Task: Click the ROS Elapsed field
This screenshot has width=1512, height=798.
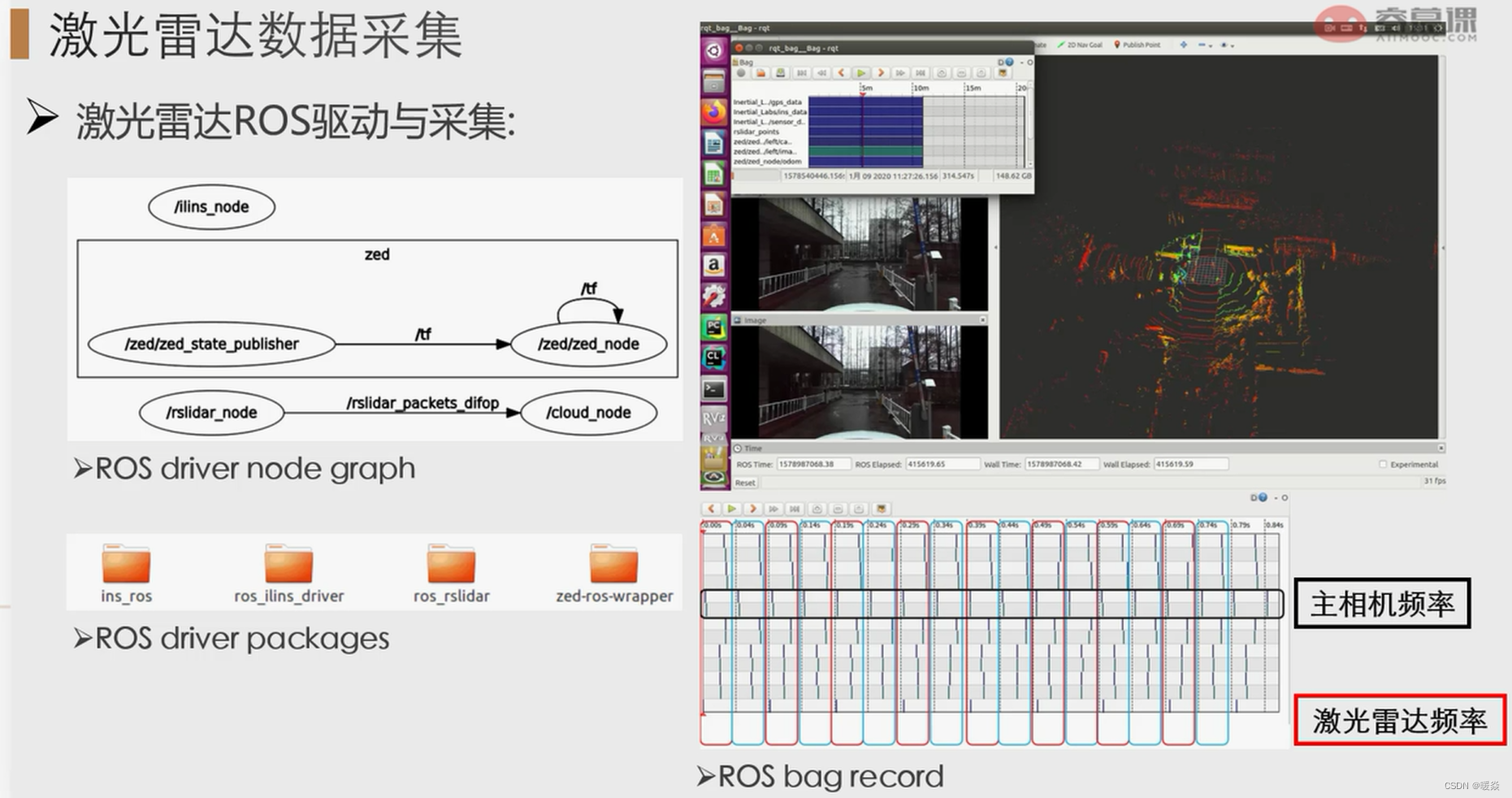Action: pyautogui.click(x=942, y=465)
